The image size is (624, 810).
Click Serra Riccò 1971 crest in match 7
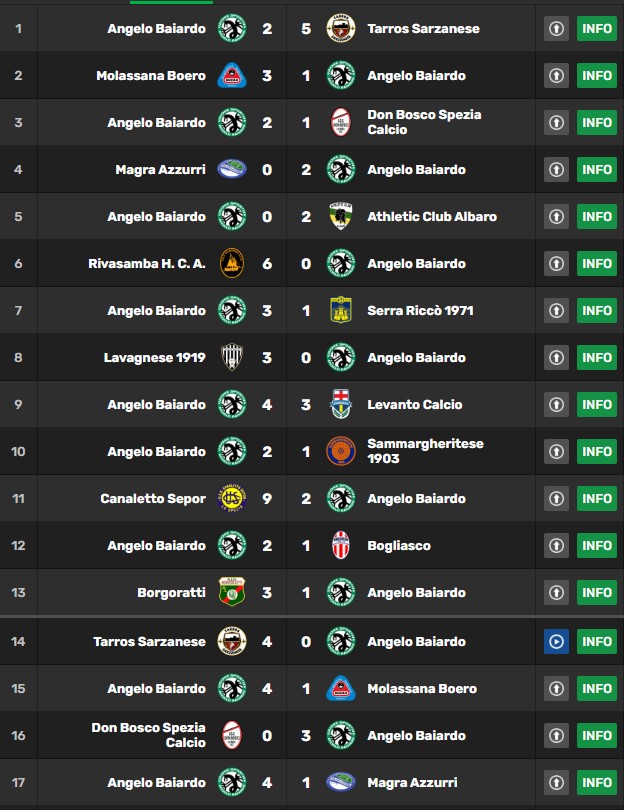coord(341,310)
